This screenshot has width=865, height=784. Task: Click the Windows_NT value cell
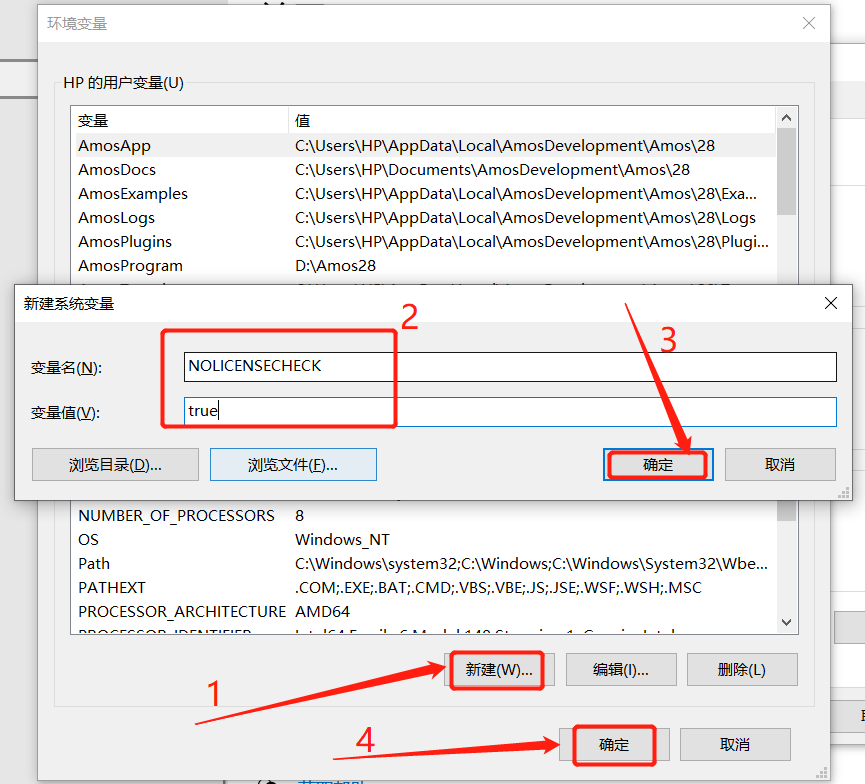coord(342,540)
